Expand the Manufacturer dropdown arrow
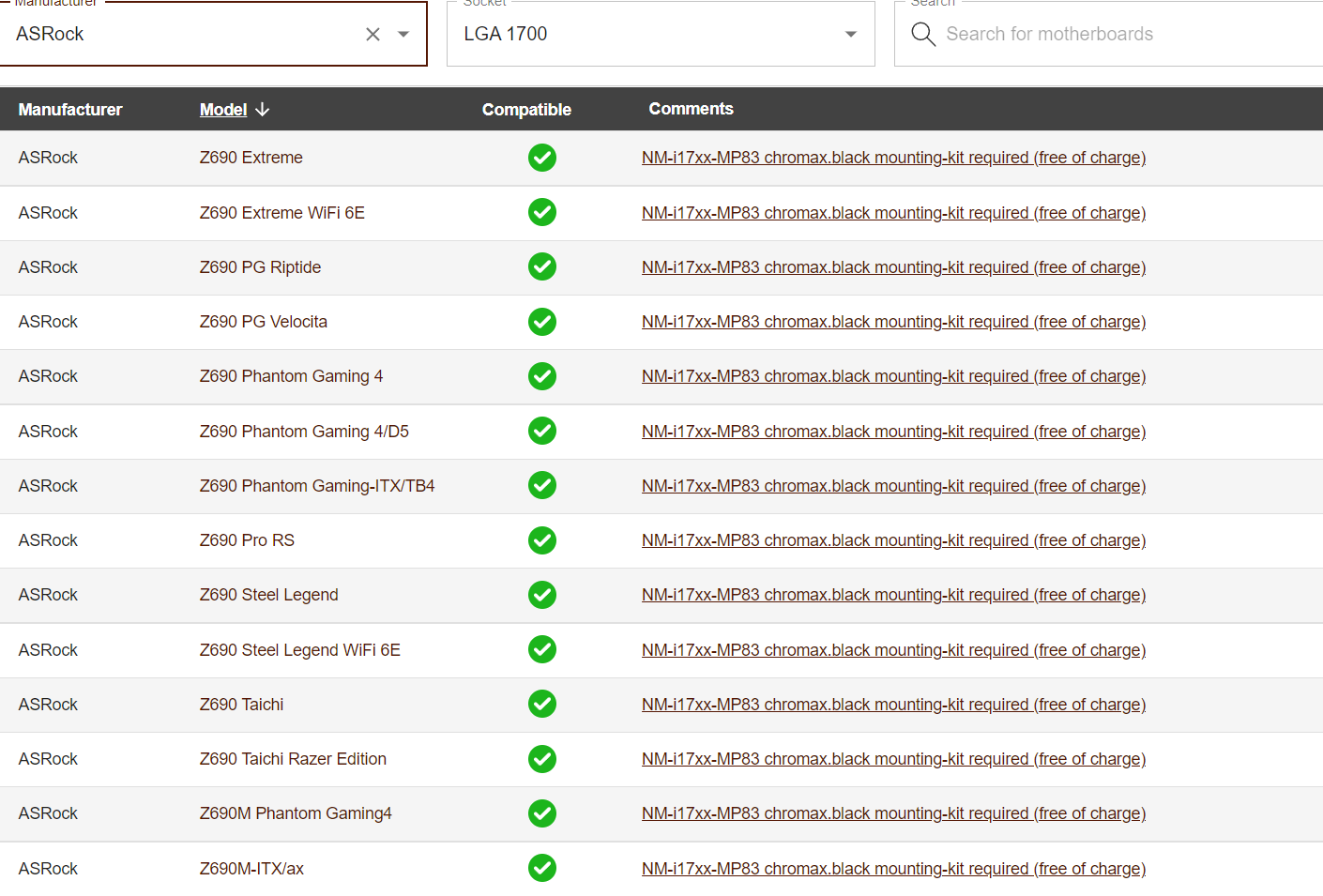 pos(403,35)
